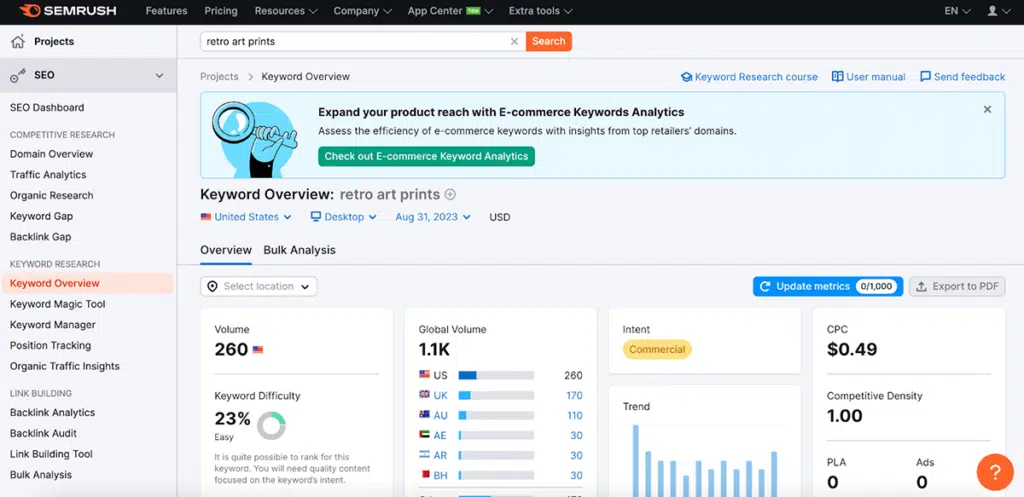This screenshot has height=497, width=1024.
Task: Click the user account icon
Action: click(993, 11)
